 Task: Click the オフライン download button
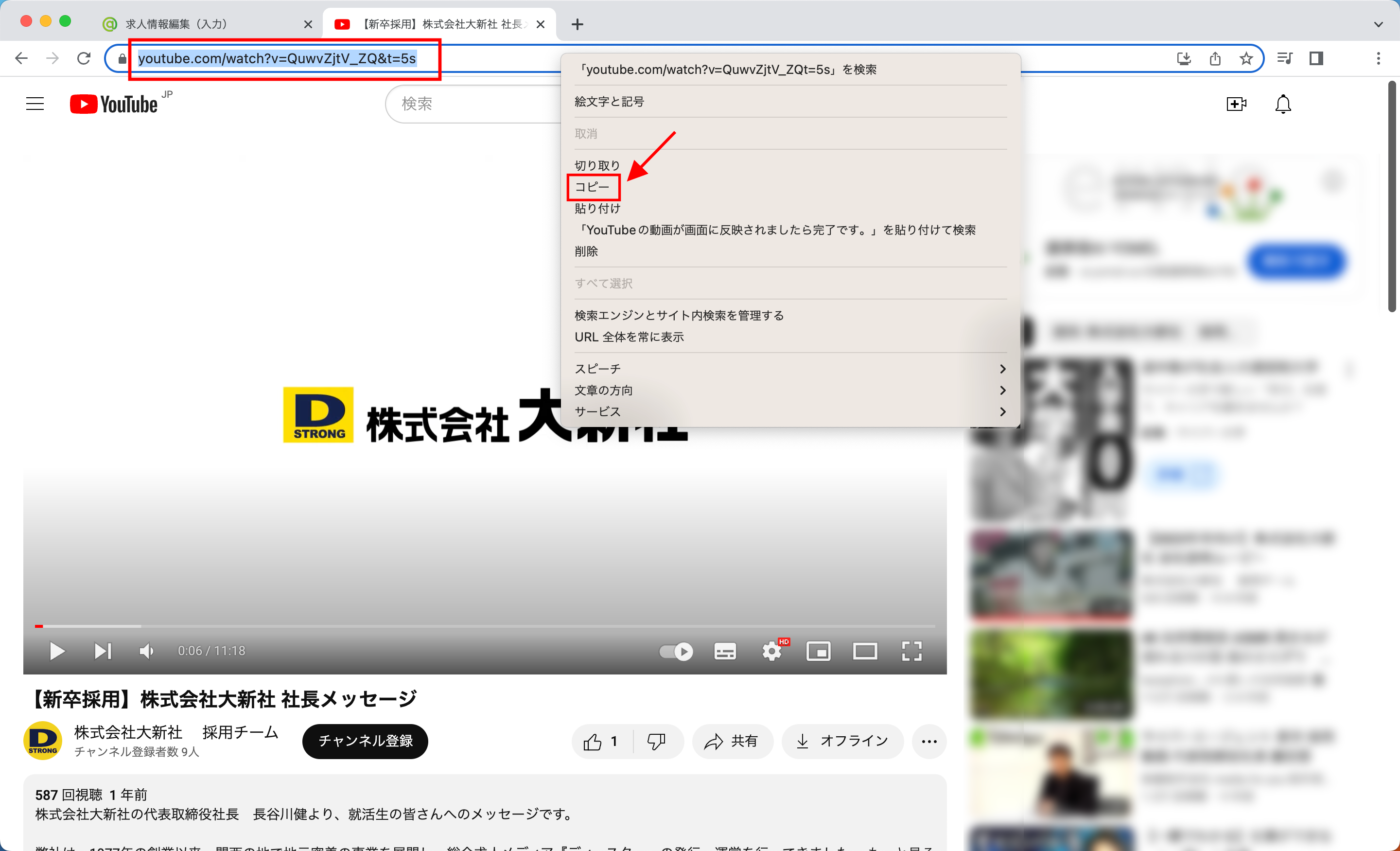click(842, 741)
